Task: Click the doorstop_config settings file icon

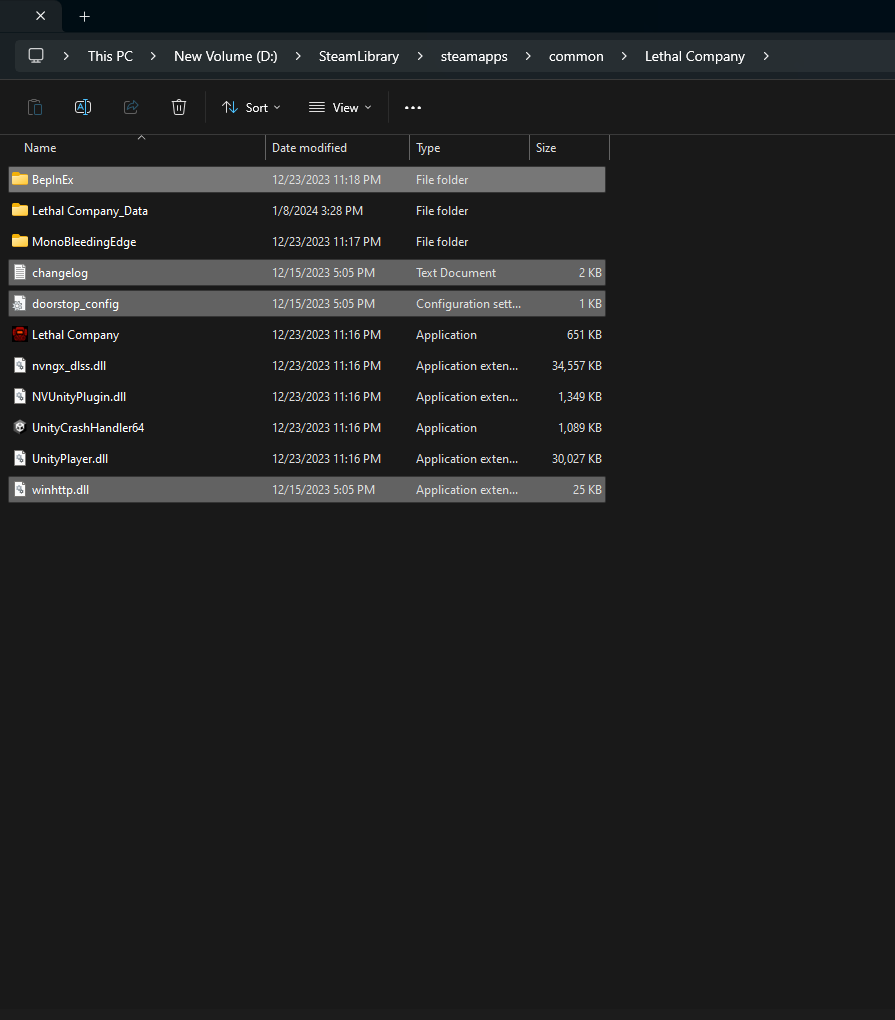Action: [x=20, y=303]
